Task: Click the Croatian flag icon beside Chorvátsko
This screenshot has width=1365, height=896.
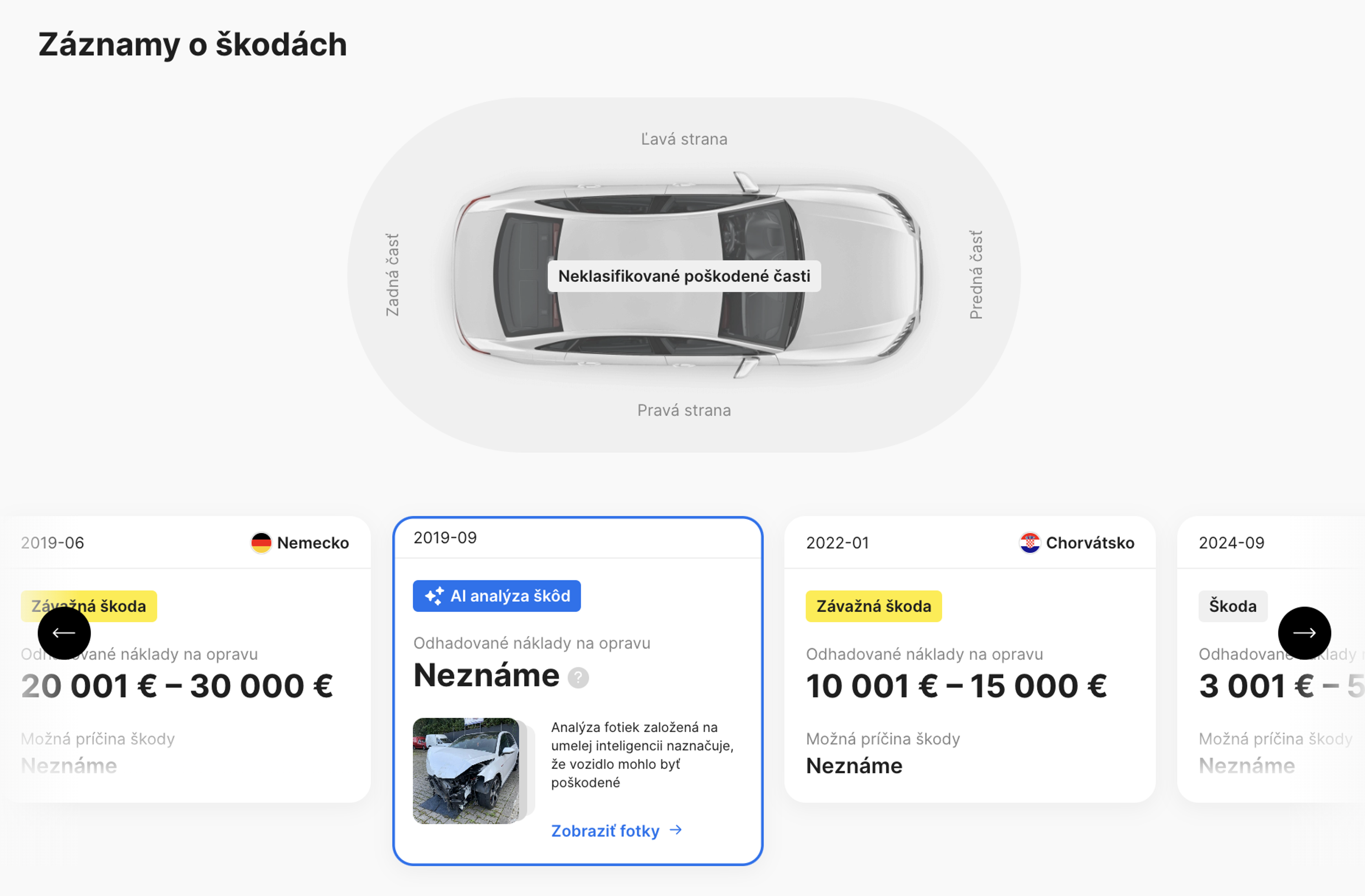Action: (x=1030, y=543)
